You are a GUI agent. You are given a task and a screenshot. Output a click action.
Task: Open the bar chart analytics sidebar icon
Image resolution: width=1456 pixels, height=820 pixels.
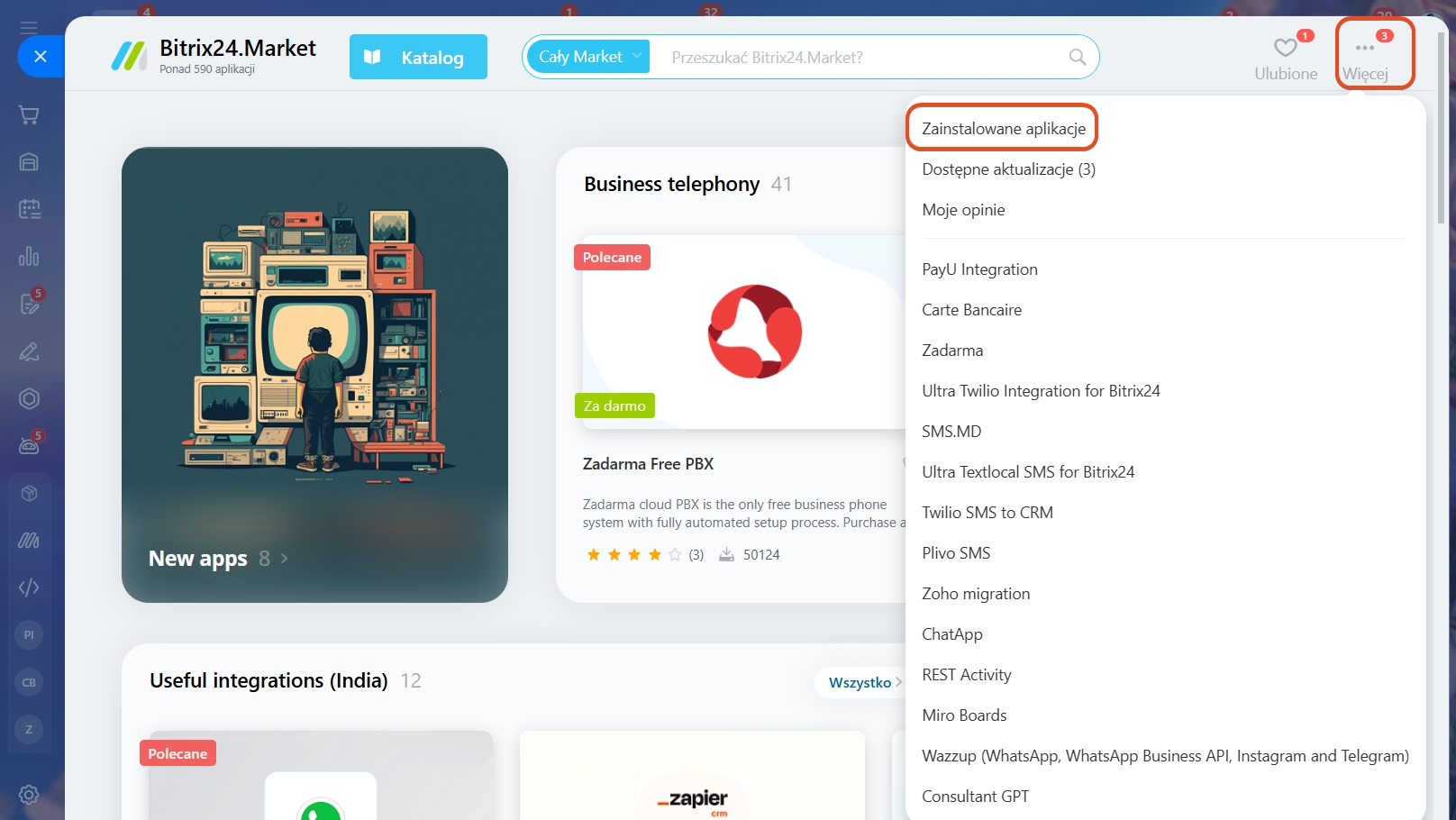pos(29,257)
